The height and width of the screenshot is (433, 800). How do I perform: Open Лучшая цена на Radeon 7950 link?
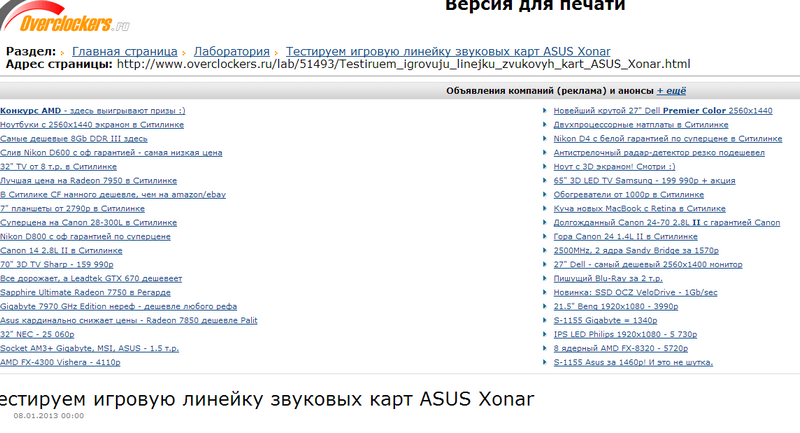(x=88, y=181)
